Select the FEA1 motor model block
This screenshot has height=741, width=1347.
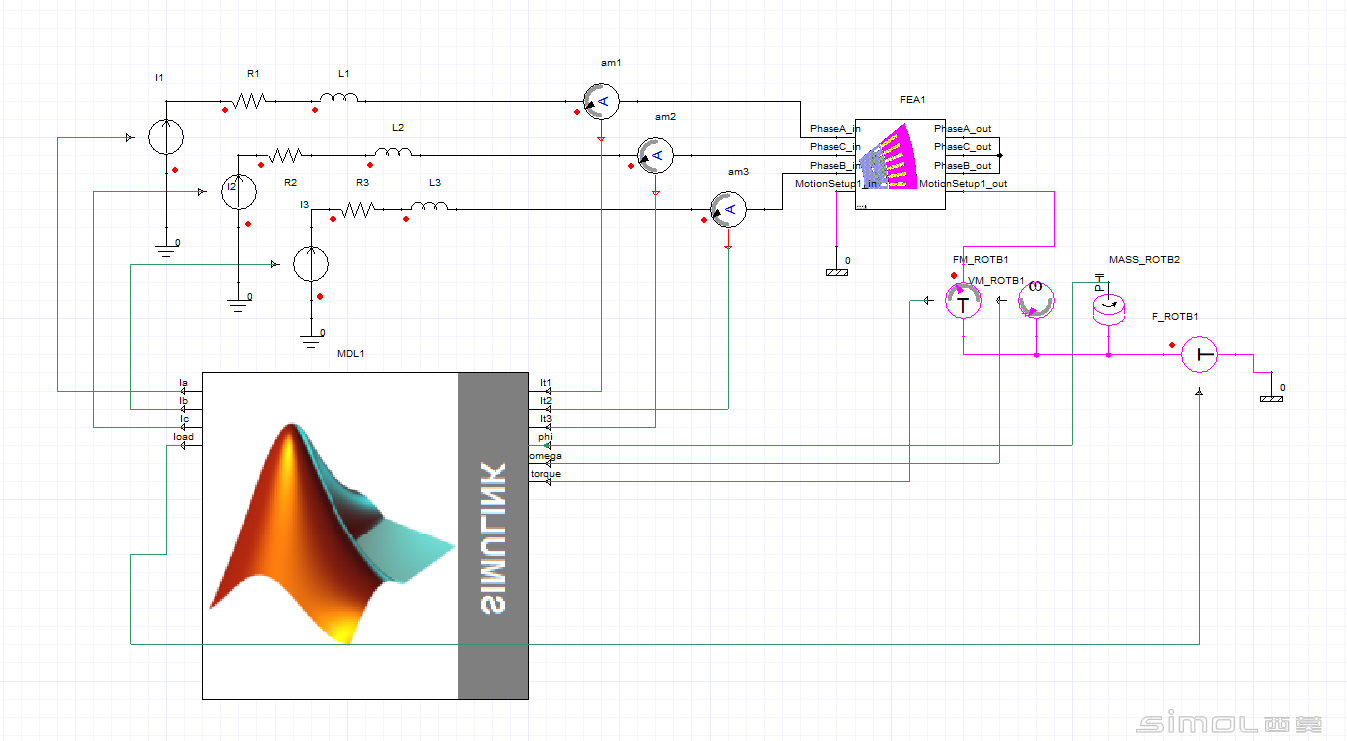[900, 164]
